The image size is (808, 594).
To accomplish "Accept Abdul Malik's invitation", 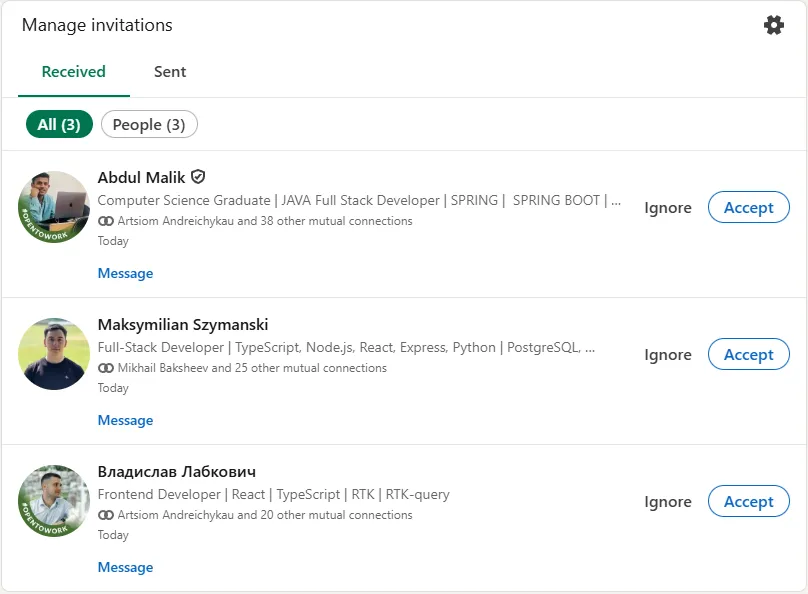I will click(x=749, y=207).
